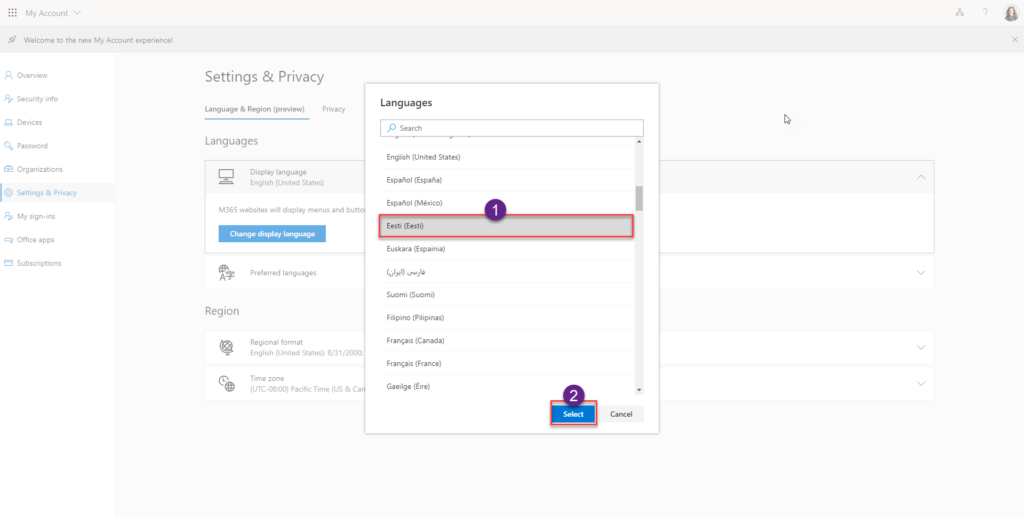Open the help question mark icon

coord(985,13)
